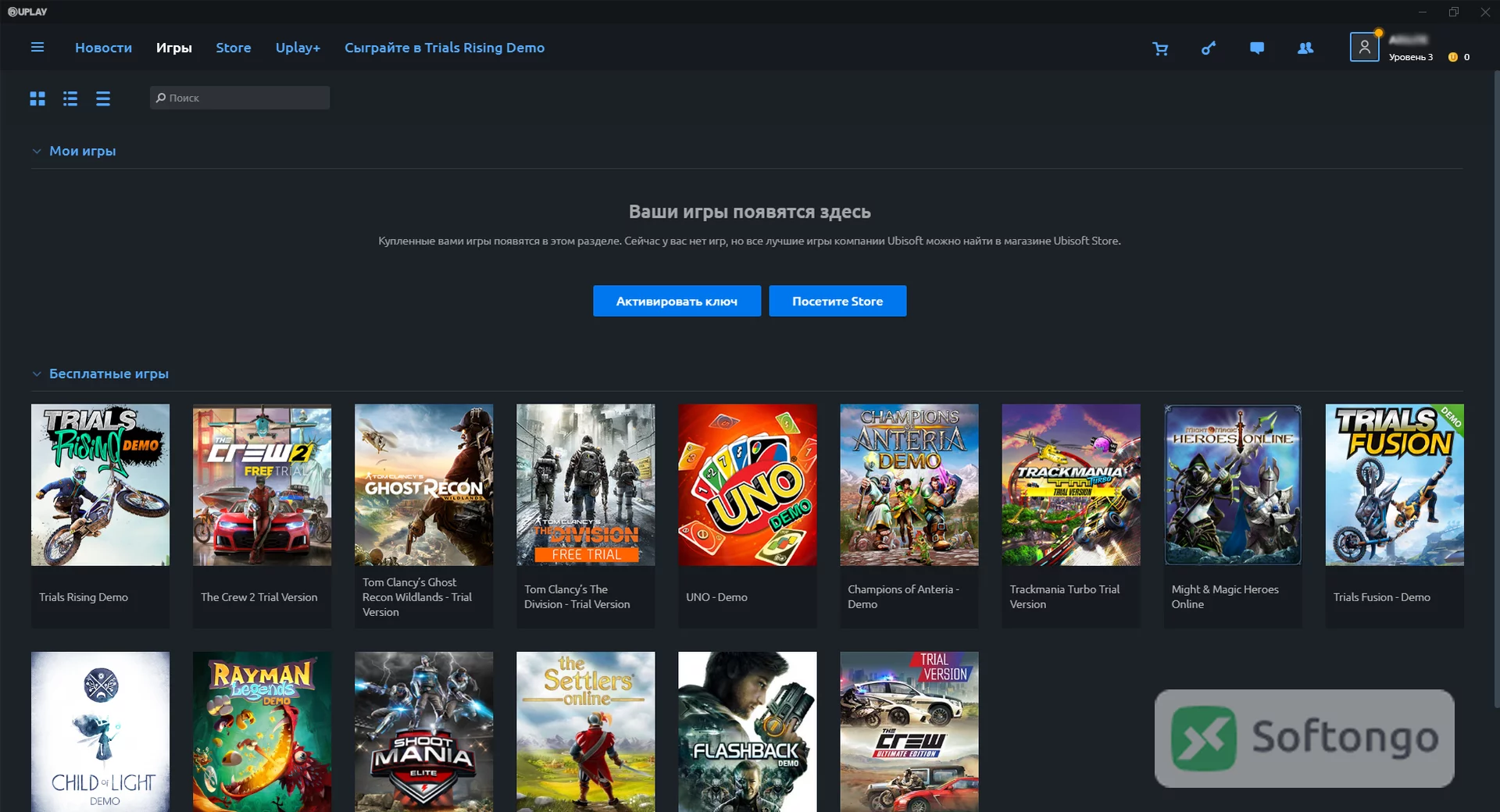This screenshot has height=812, width=1500.
Task: Click the Посетите Store button
Action: 837,301
